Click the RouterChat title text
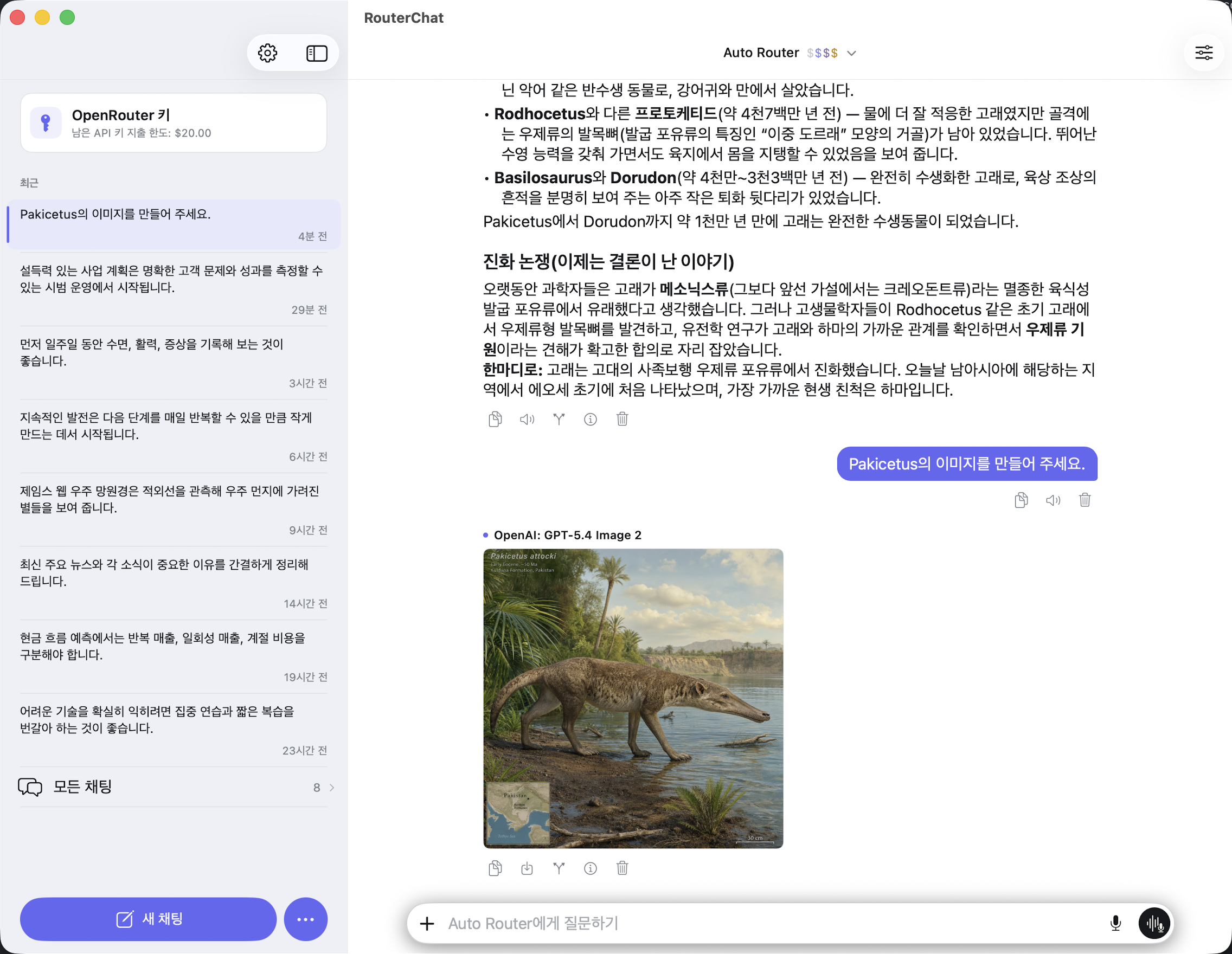1232x954 pixels. 404,18
